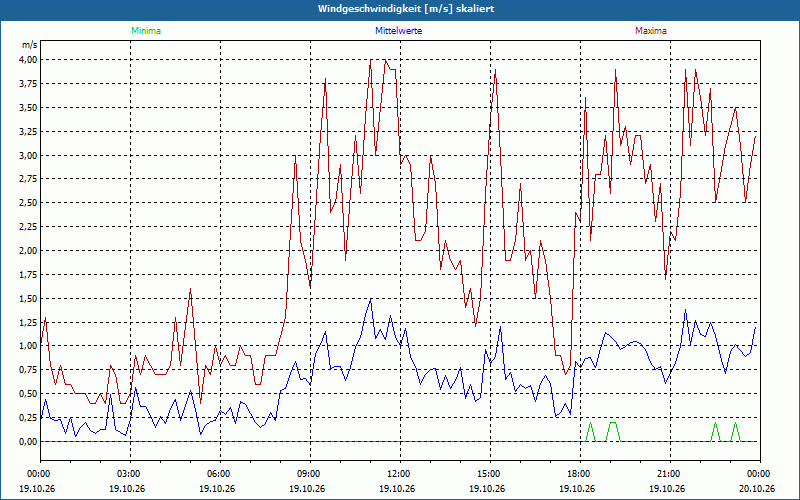Click the 19.10.26 date under 12:00
This screenshot has width=800, height=500.
pyautogui.click(x=397, y=488)
